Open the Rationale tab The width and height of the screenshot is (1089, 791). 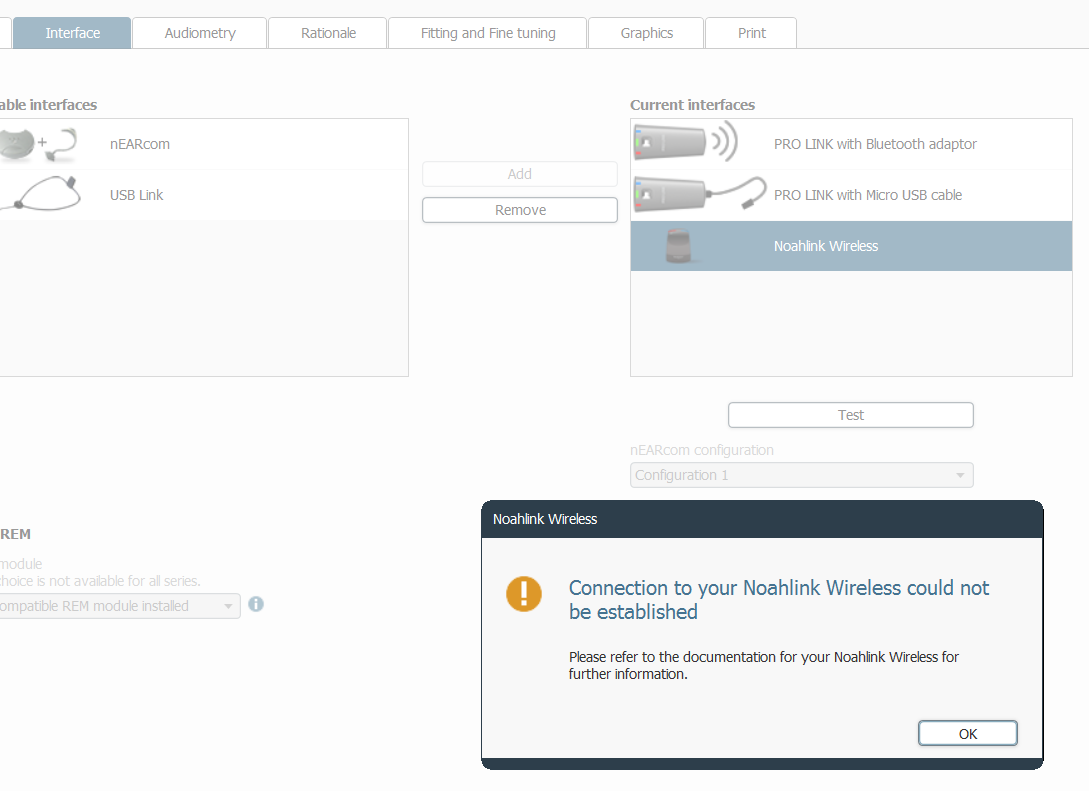point(328,33)
